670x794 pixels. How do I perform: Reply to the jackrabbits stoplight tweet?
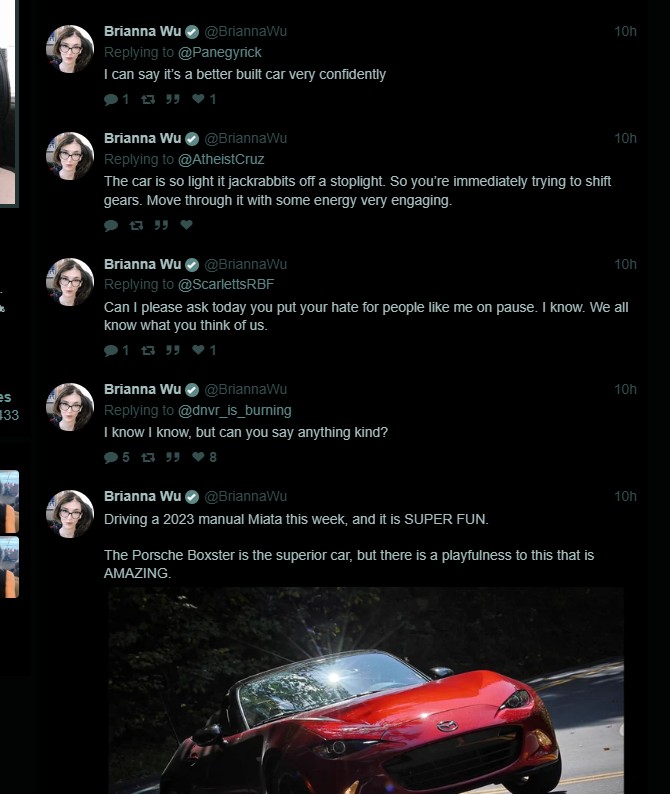click(111, 225)
